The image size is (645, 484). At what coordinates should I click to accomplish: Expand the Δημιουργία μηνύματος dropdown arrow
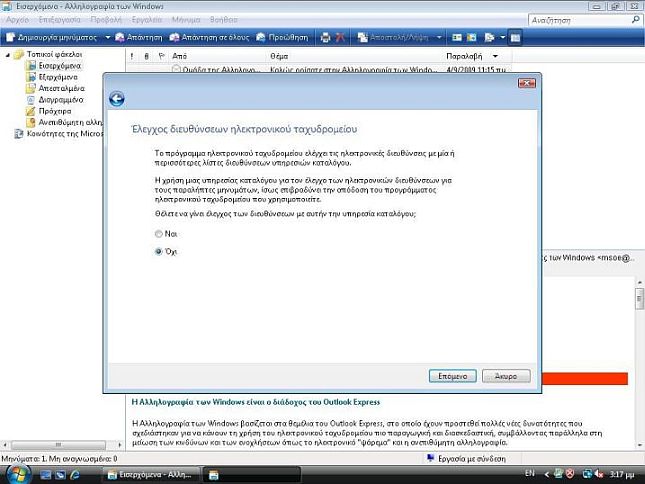coord(108,37)
